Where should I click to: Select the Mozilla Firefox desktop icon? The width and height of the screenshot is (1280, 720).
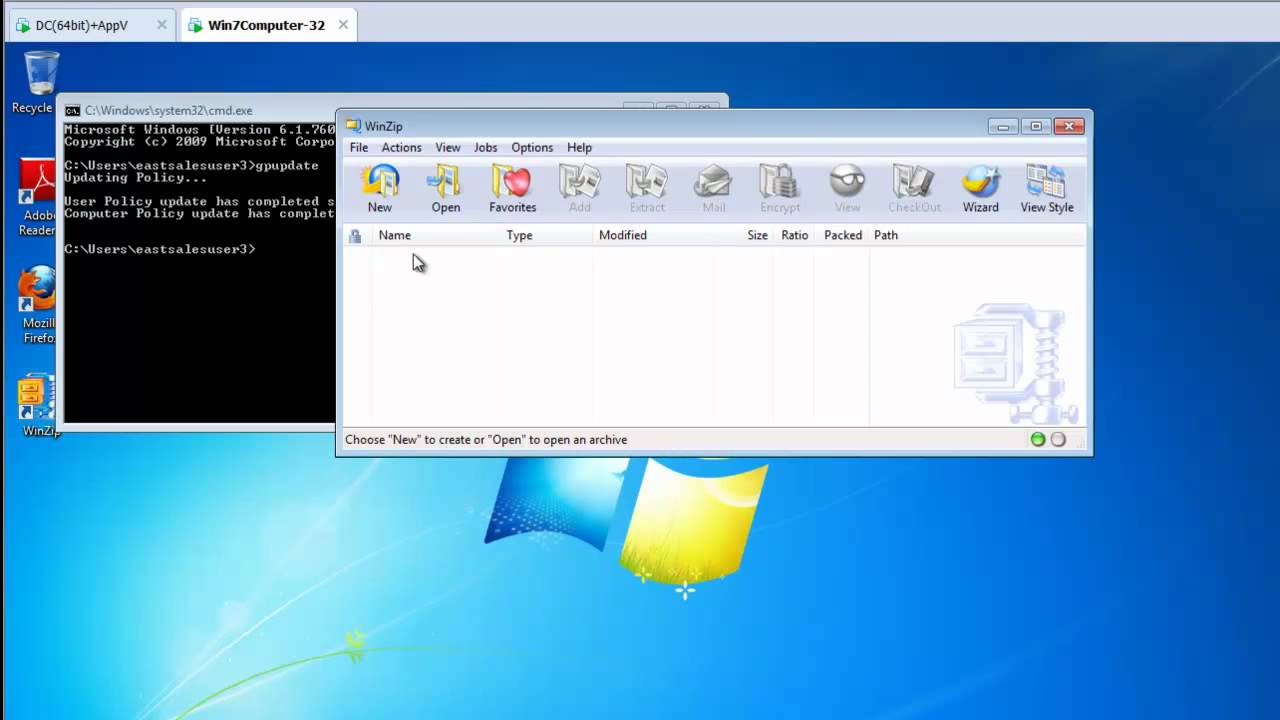click(x=38, y=305)
